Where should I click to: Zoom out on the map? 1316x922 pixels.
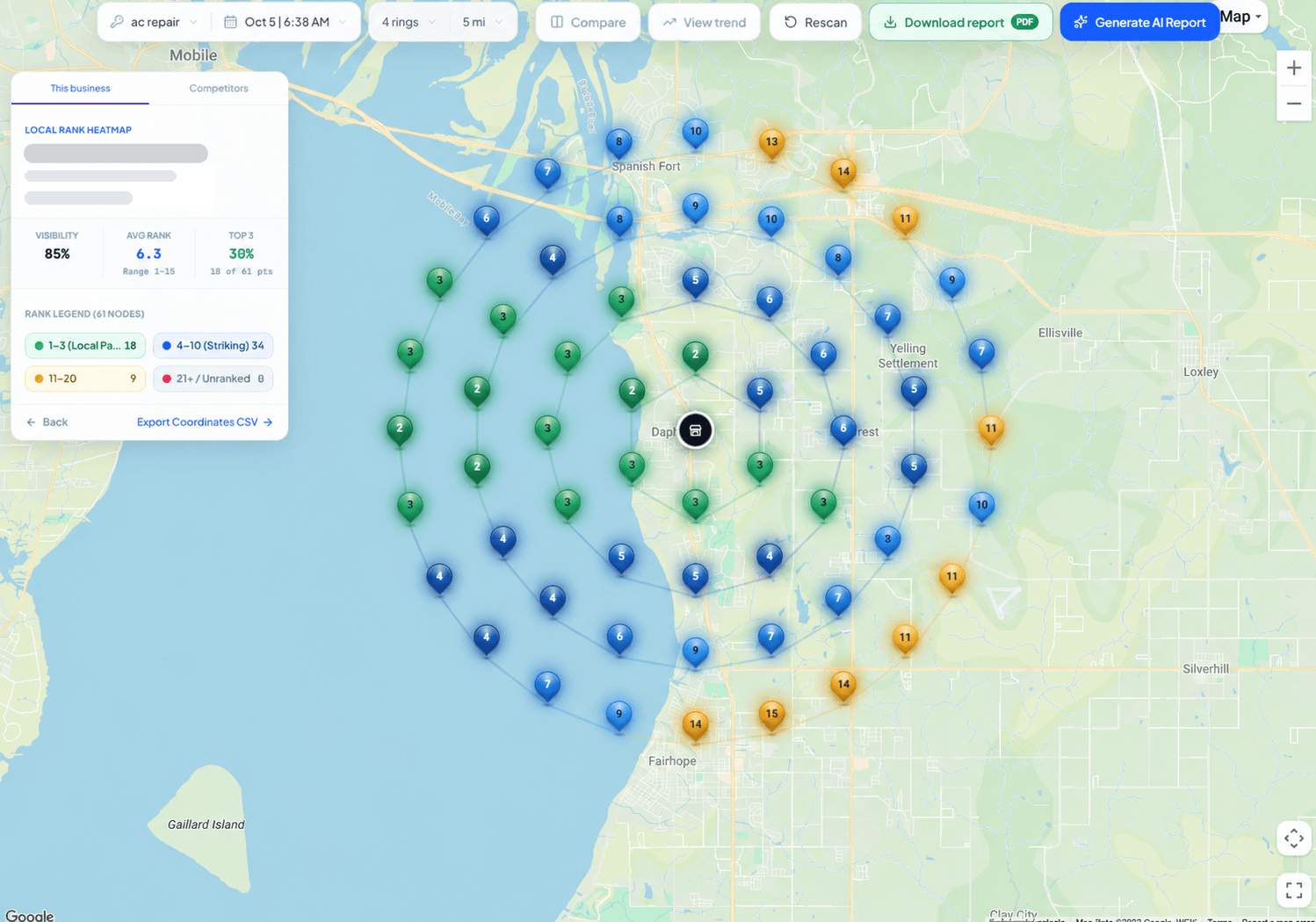click(1294, 104)
